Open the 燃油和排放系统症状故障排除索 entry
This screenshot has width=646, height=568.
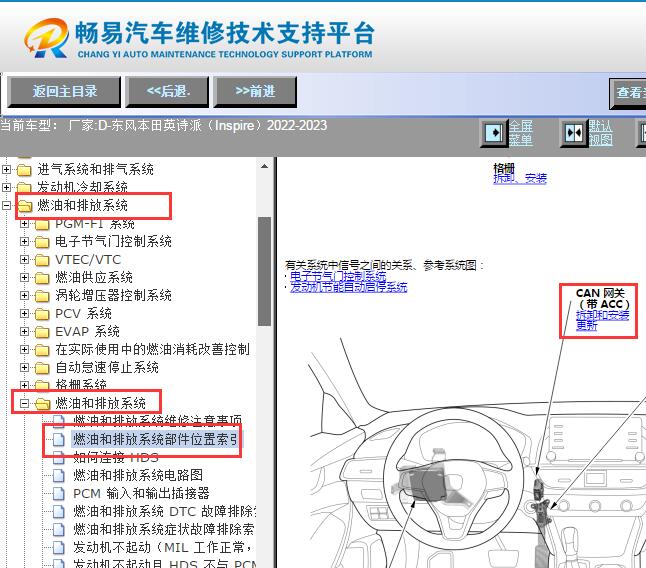[x=164, y=529]
